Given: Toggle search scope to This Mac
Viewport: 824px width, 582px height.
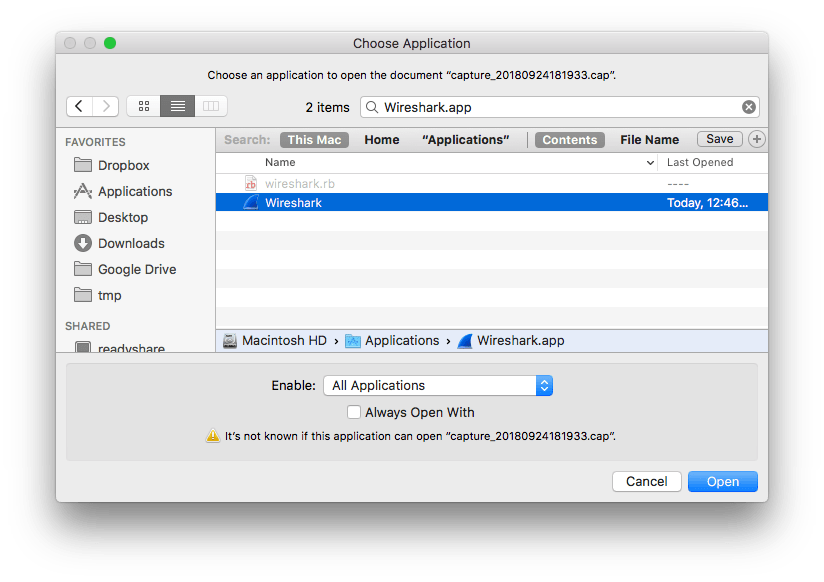Looking at the screenshot, I should click(x=314, y=140).
